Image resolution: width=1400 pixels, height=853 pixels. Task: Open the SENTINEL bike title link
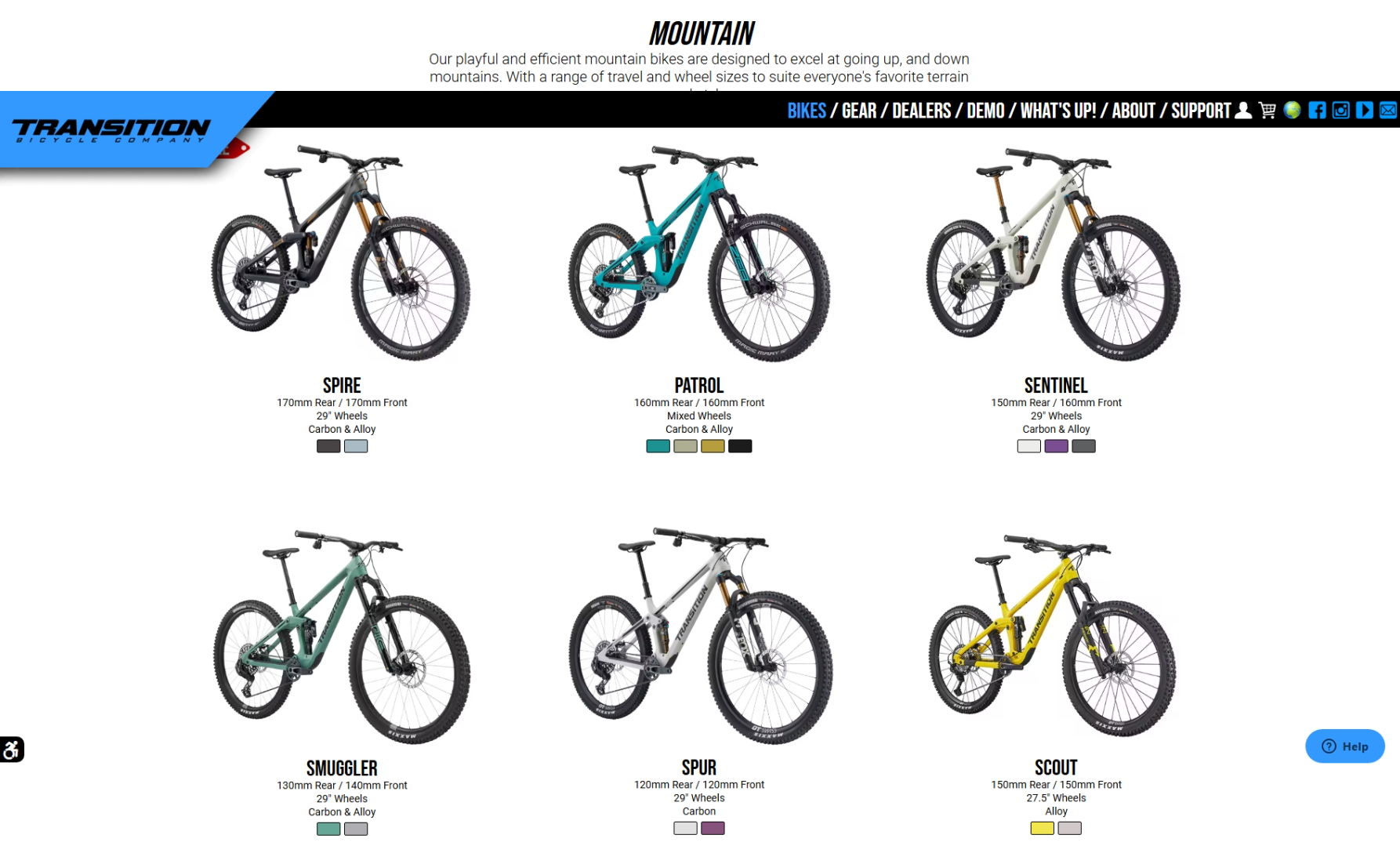point(1056,385)
